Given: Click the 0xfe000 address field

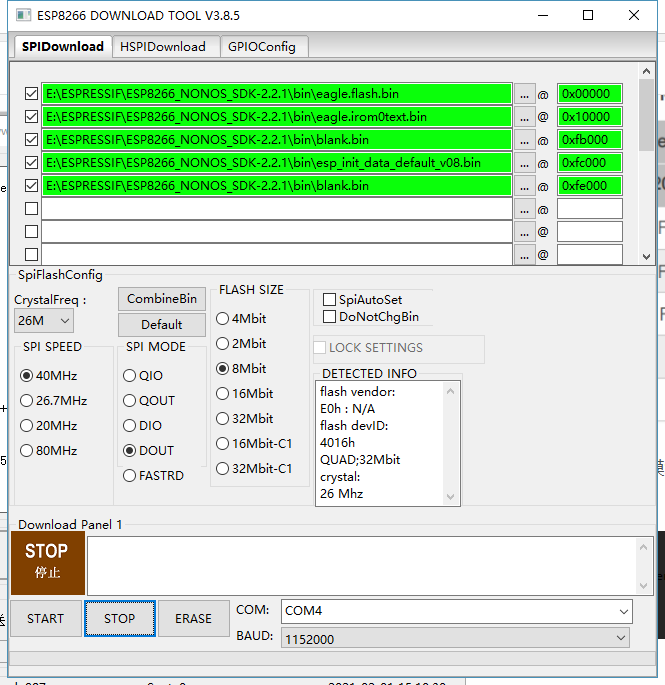Looking at the screenshot, I should [x=589, y=186].
